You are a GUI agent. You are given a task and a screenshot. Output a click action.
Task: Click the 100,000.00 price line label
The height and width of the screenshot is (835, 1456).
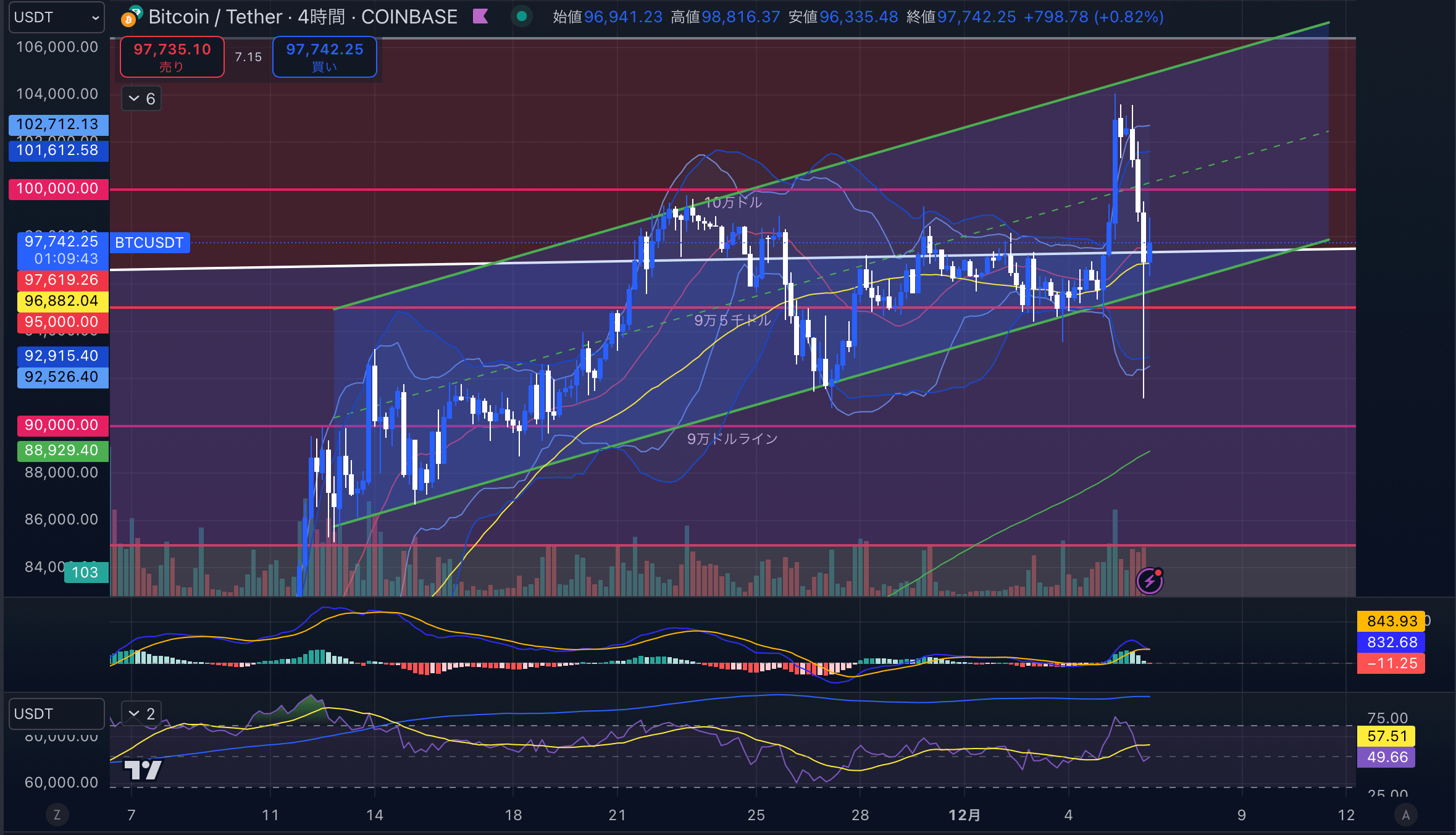click(x=58, y=189)
